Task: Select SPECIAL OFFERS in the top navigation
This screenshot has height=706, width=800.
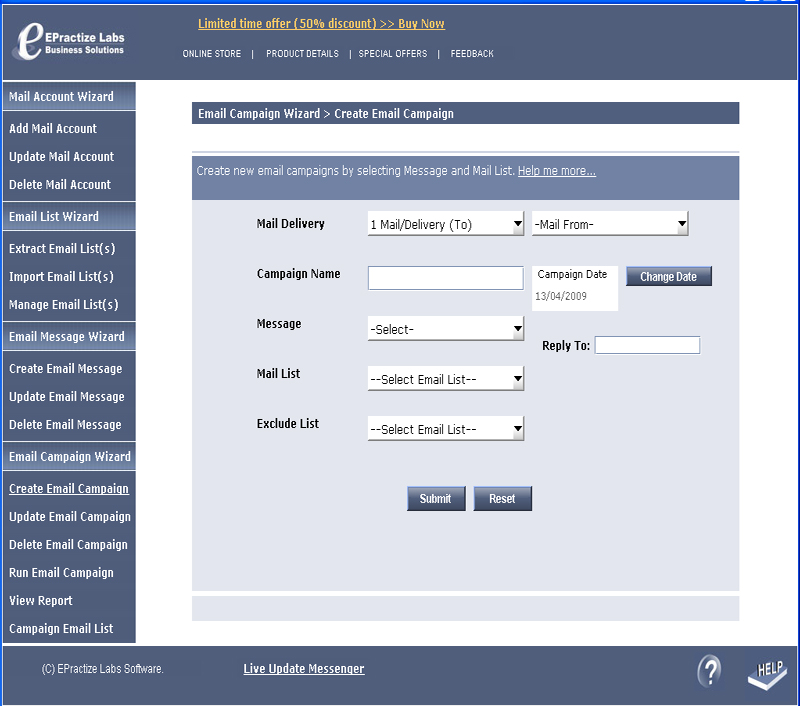Action: (x=393, y=54)
